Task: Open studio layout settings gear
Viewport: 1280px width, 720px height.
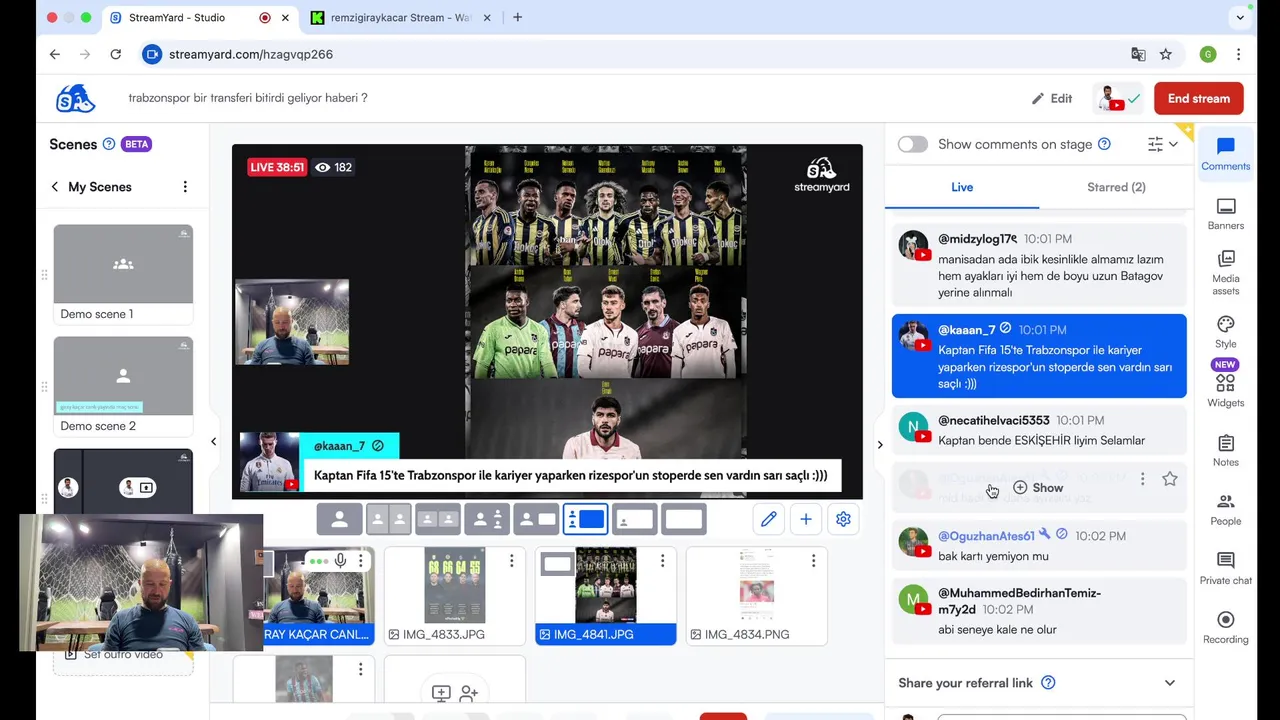Action: (843, 519)
